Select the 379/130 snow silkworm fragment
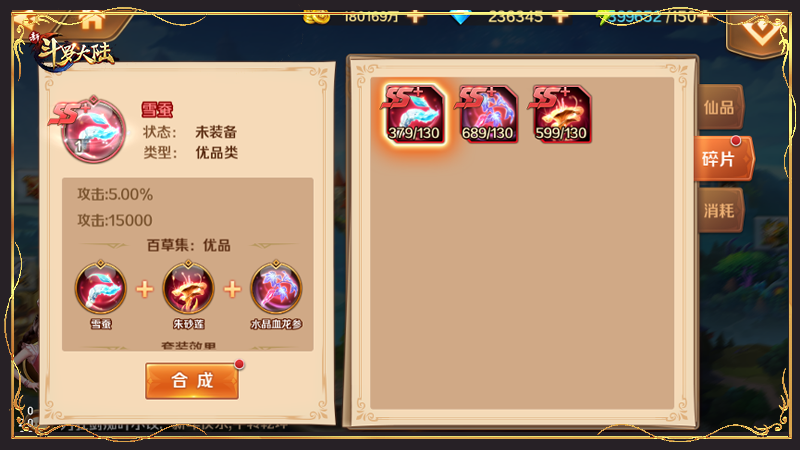Viewport: 800px width, 450px height. pos(414,114)
